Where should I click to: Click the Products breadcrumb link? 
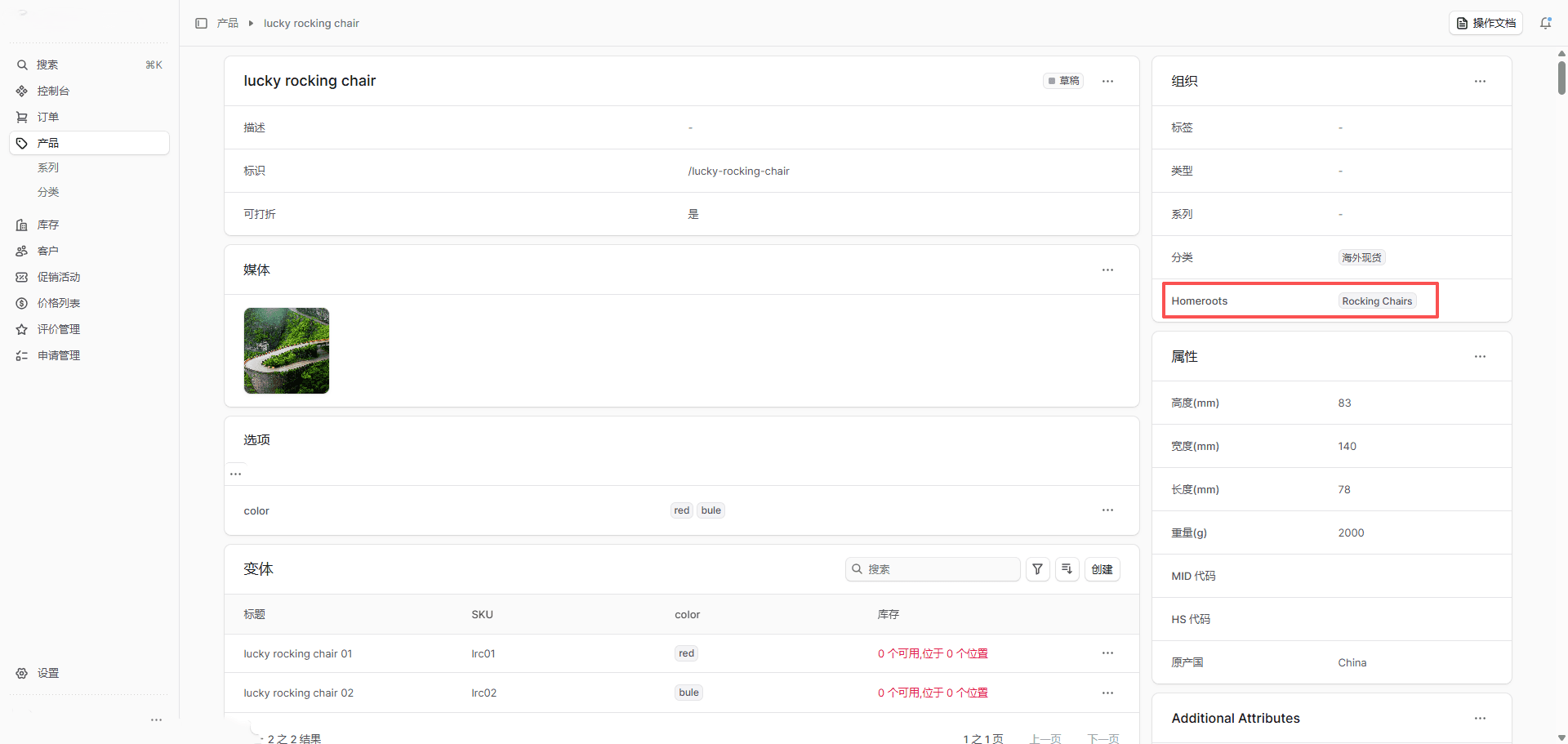(228, 23)
